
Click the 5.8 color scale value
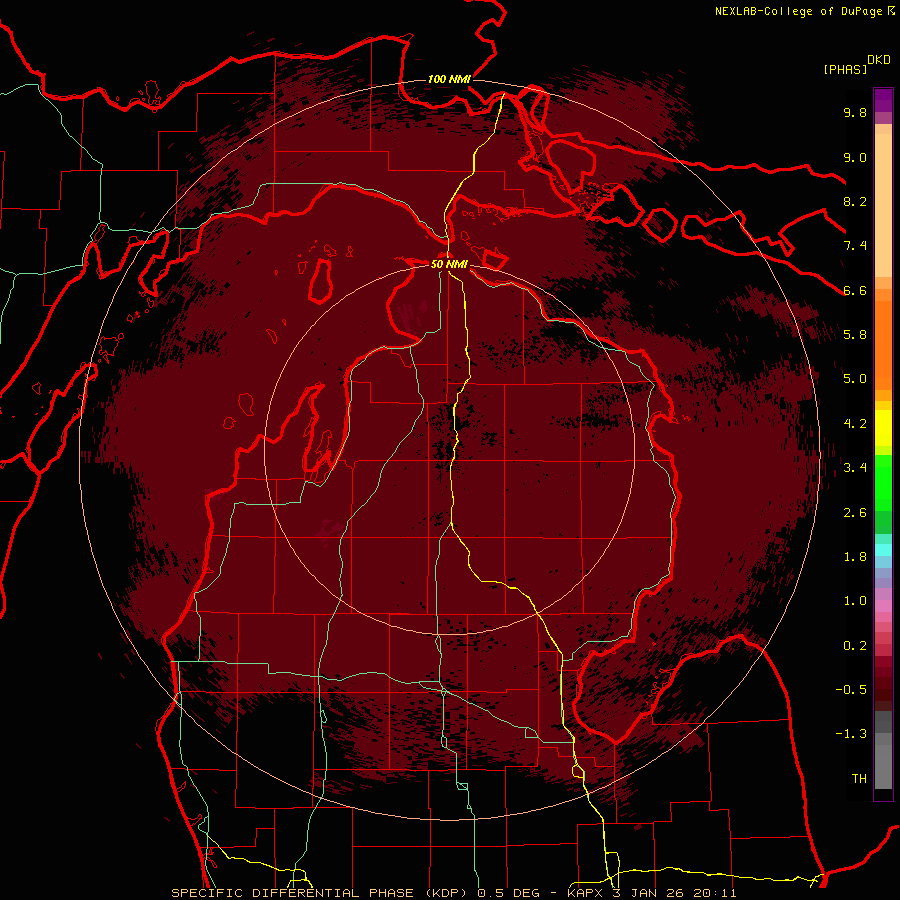pos(855,334)
